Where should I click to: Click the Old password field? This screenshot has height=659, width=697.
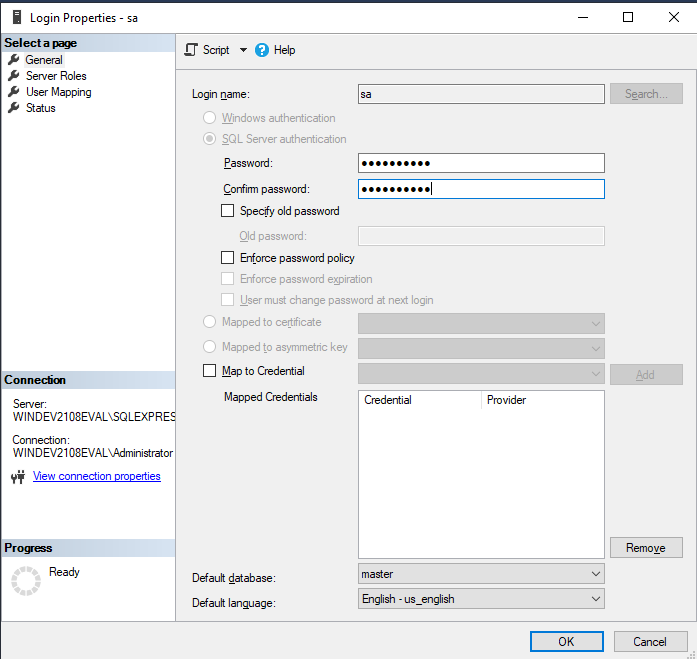coord(481,236)
